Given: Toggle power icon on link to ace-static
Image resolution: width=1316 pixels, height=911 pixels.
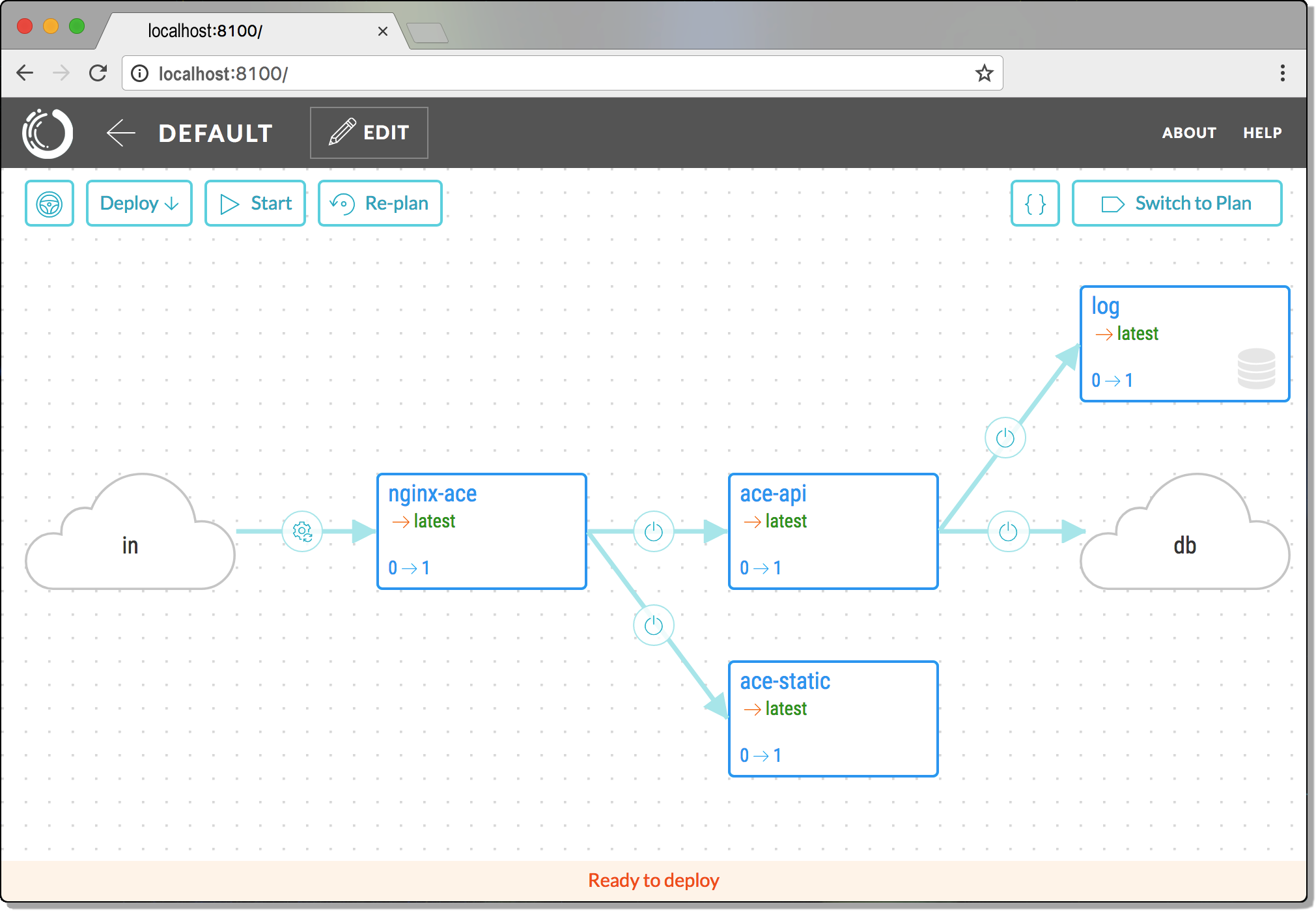Looking at the screenshot, I should 653,626.
